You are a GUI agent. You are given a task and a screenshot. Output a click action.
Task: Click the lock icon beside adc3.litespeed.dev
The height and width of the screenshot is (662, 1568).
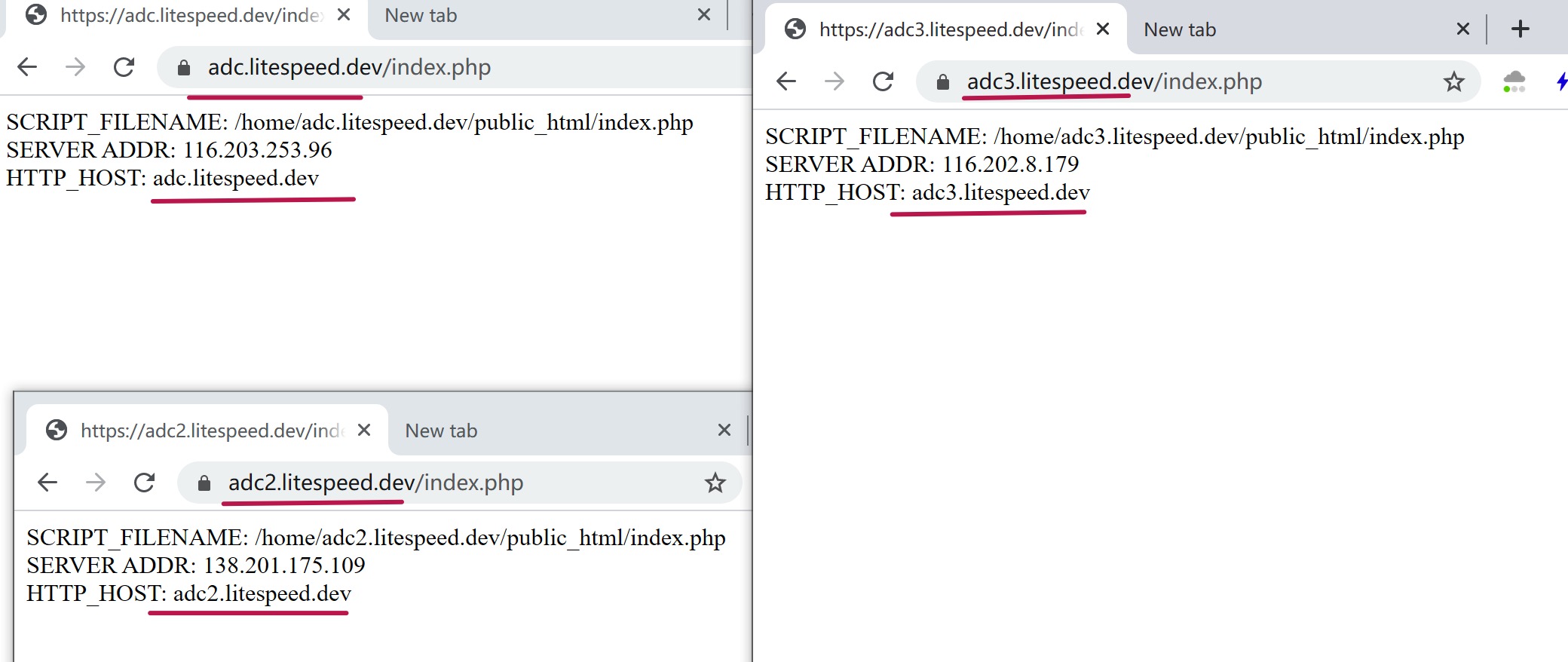point(942,82)
